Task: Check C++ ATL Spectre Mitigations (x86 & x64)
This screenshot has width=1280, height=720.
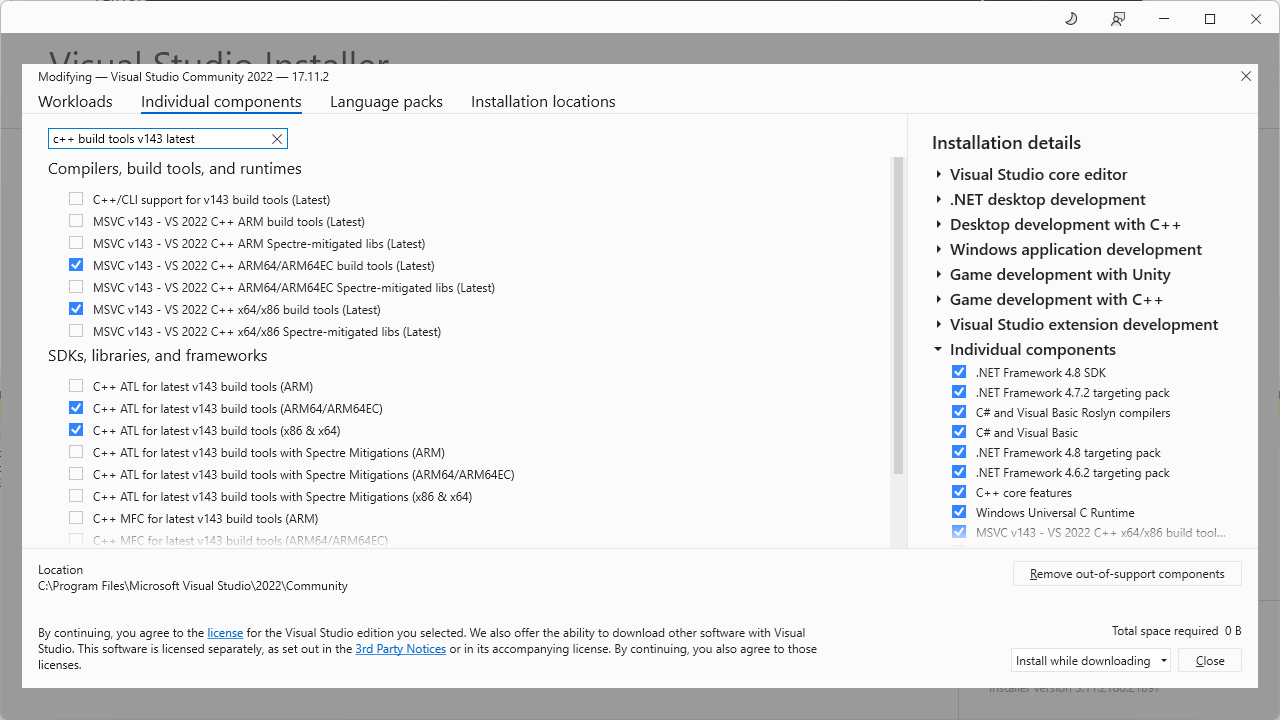Action: coord(76,497)
